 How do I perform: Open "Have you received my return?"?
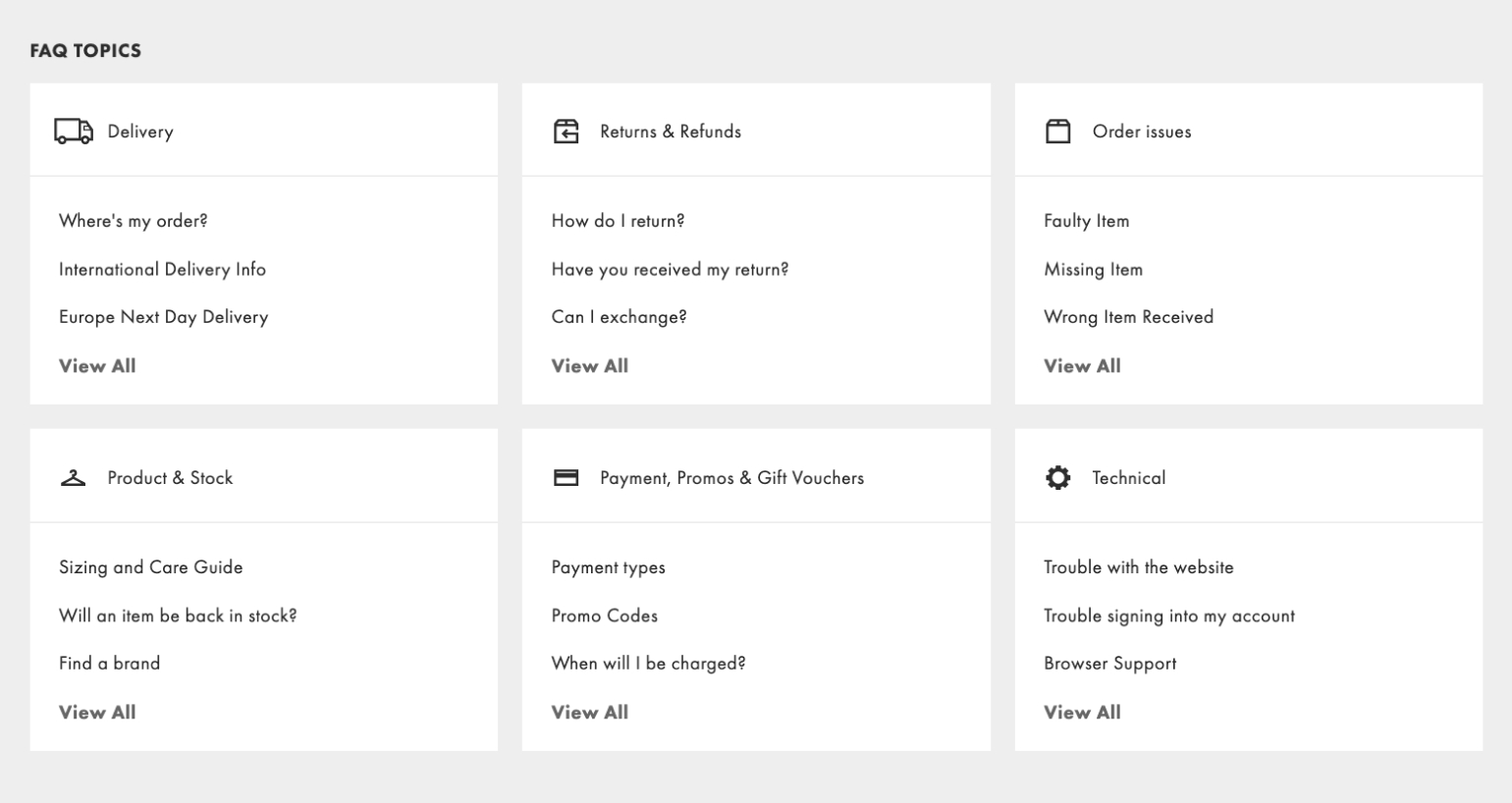(671, 269)
